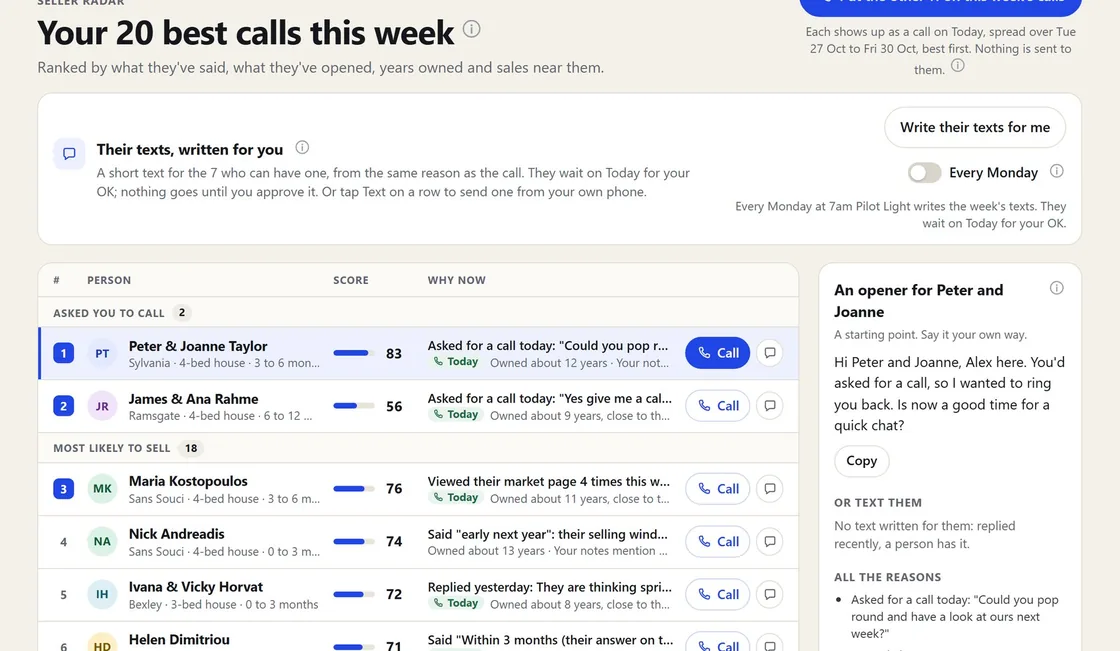This screenshot has width=1120, height=651.
Task: Select the MK avatar of Maria Kostopoulos
Action: click(102, 489)
